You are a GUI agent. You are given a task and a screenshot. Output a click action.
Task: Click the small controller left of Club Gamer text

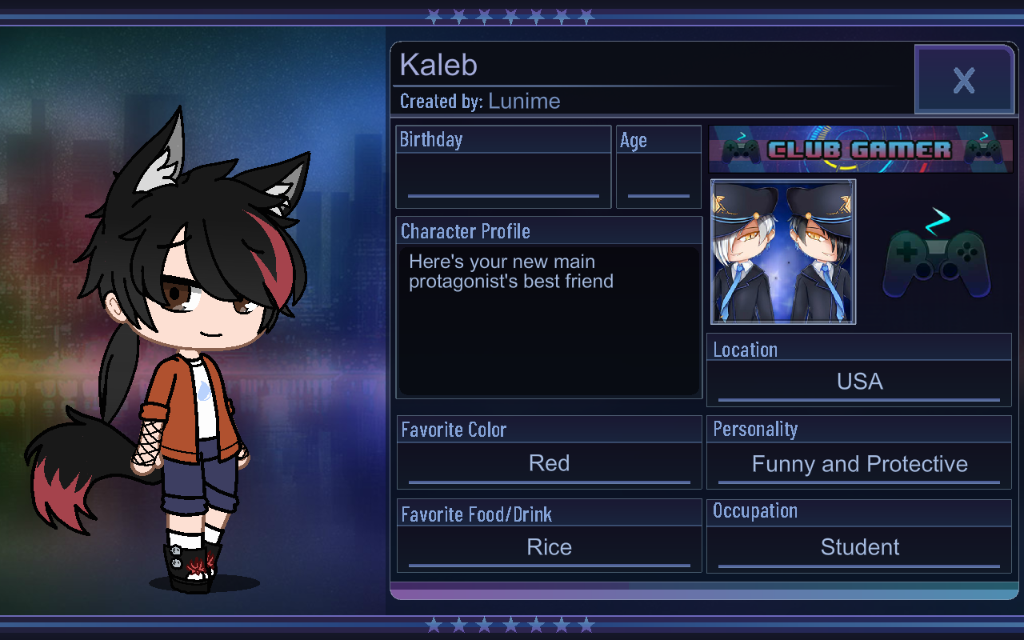click(x=741, y=149)
